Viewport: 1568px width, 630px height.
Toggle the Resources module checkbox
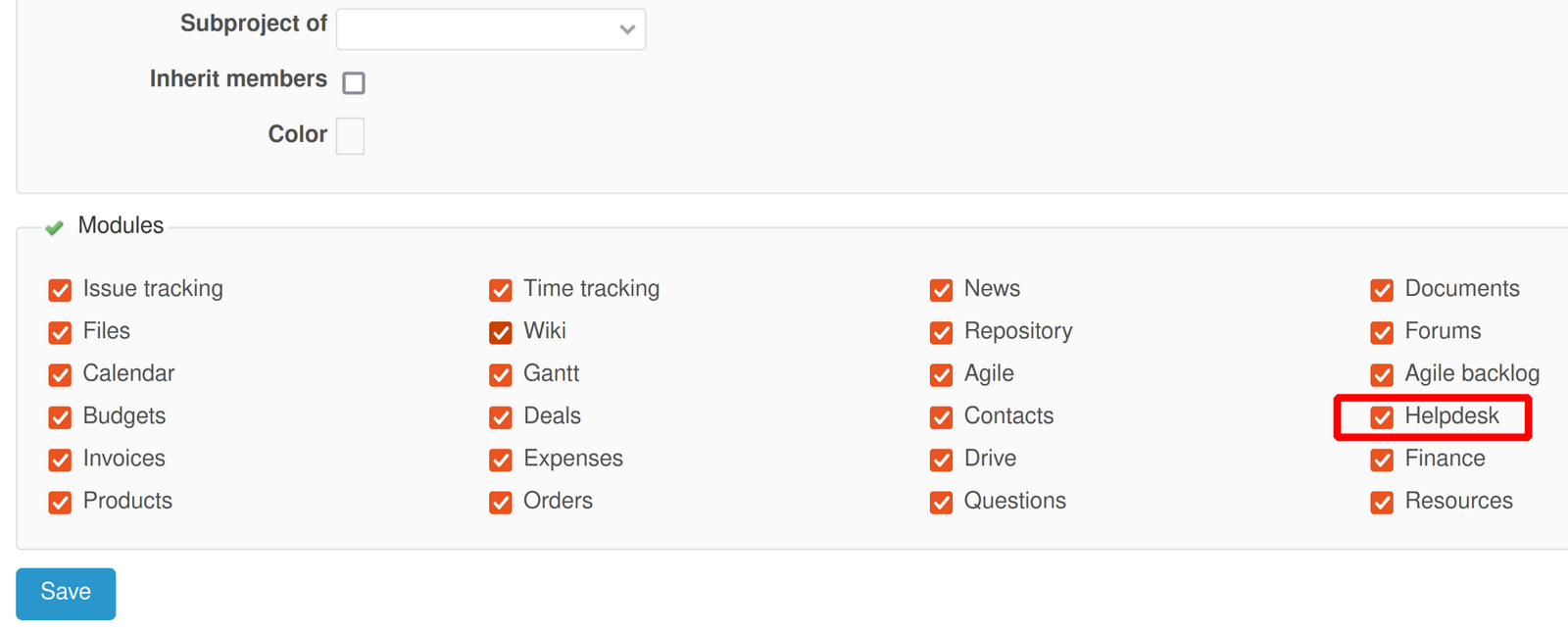pos(1382,502)
